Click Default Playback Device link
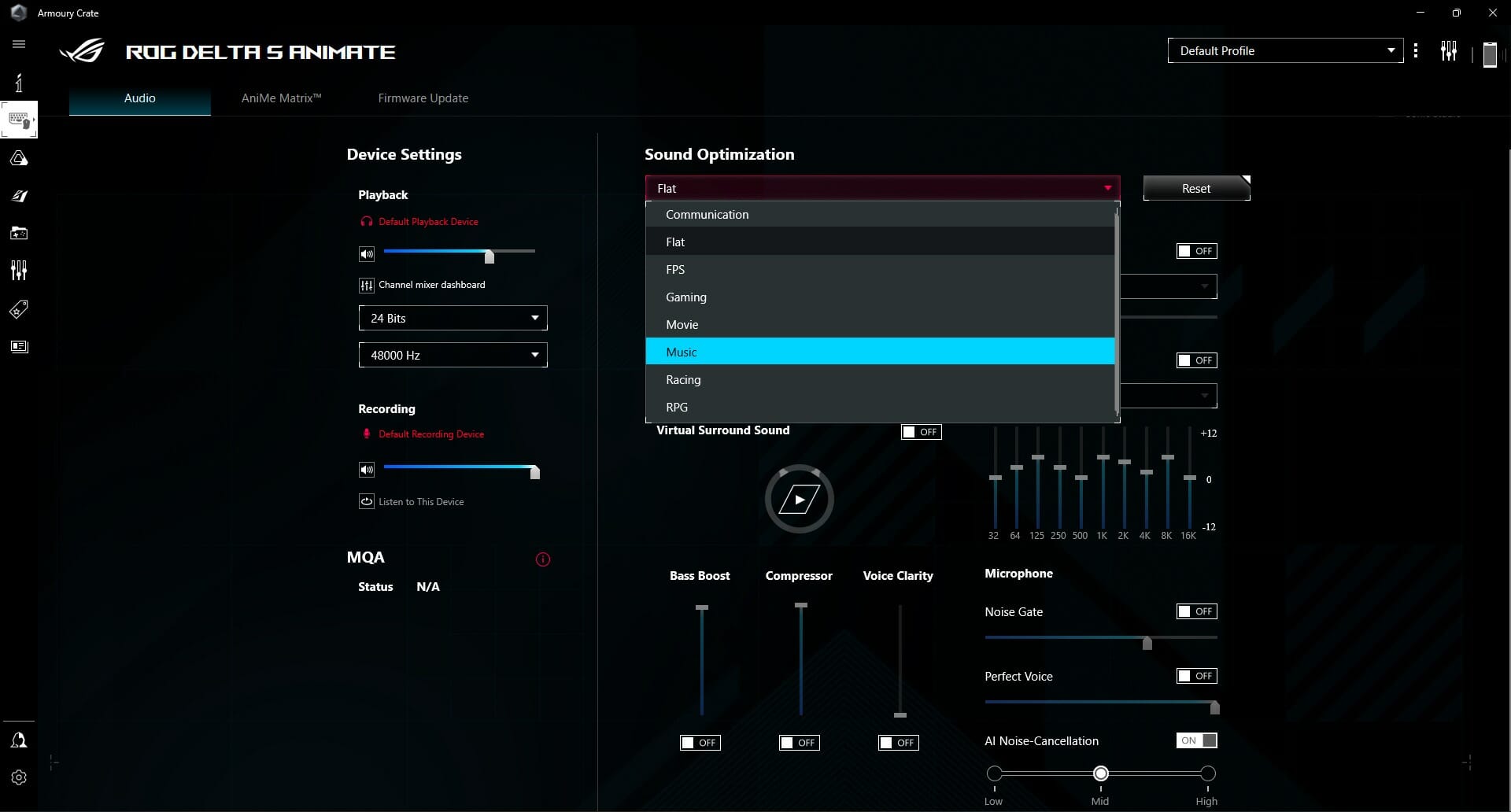Image resolution: width=1511 pixels, height=812 pixels. click(428, 222)
